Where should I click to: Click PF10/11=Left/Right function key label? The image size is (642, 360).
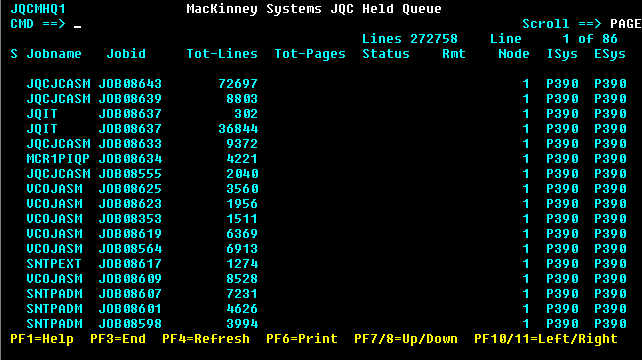pos(546,339)
